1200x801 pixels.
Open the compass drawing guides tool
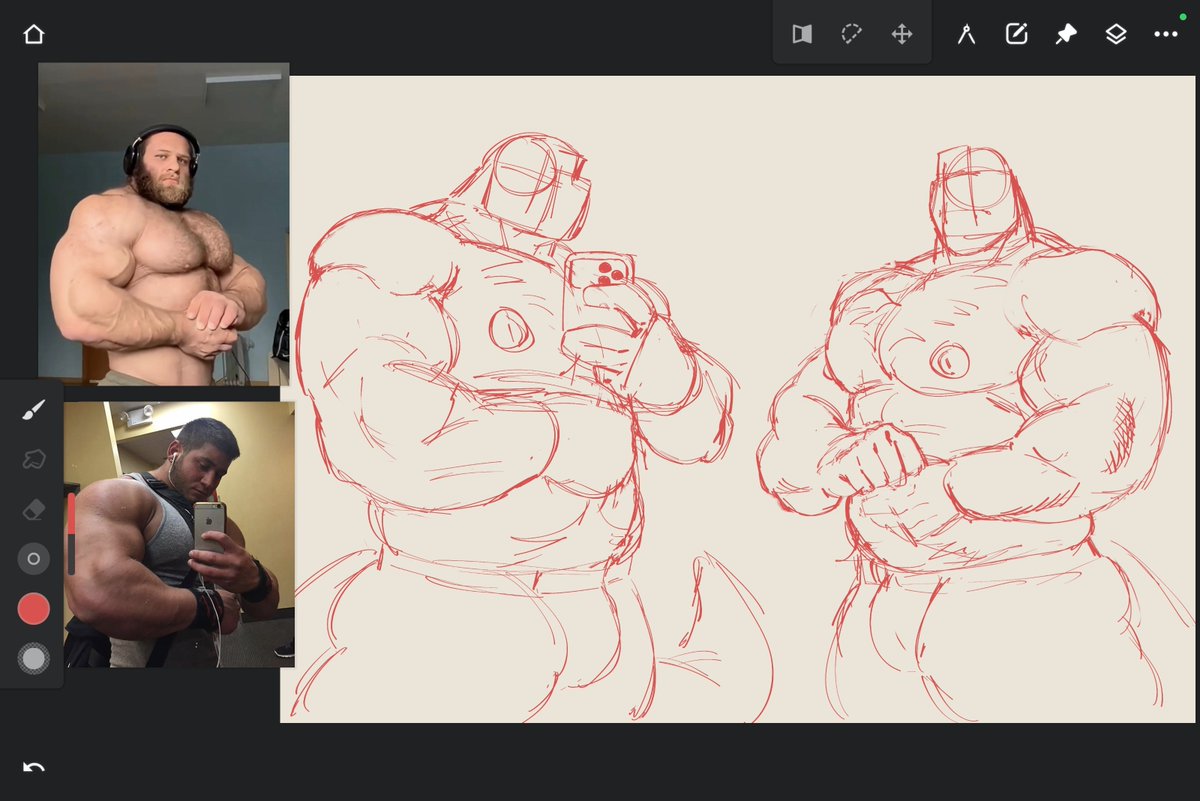pos(966,34)
